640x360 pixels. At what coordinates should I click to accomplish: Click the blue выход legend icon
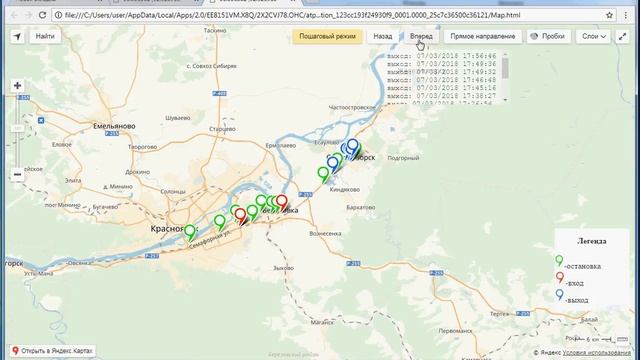point(560,295)
